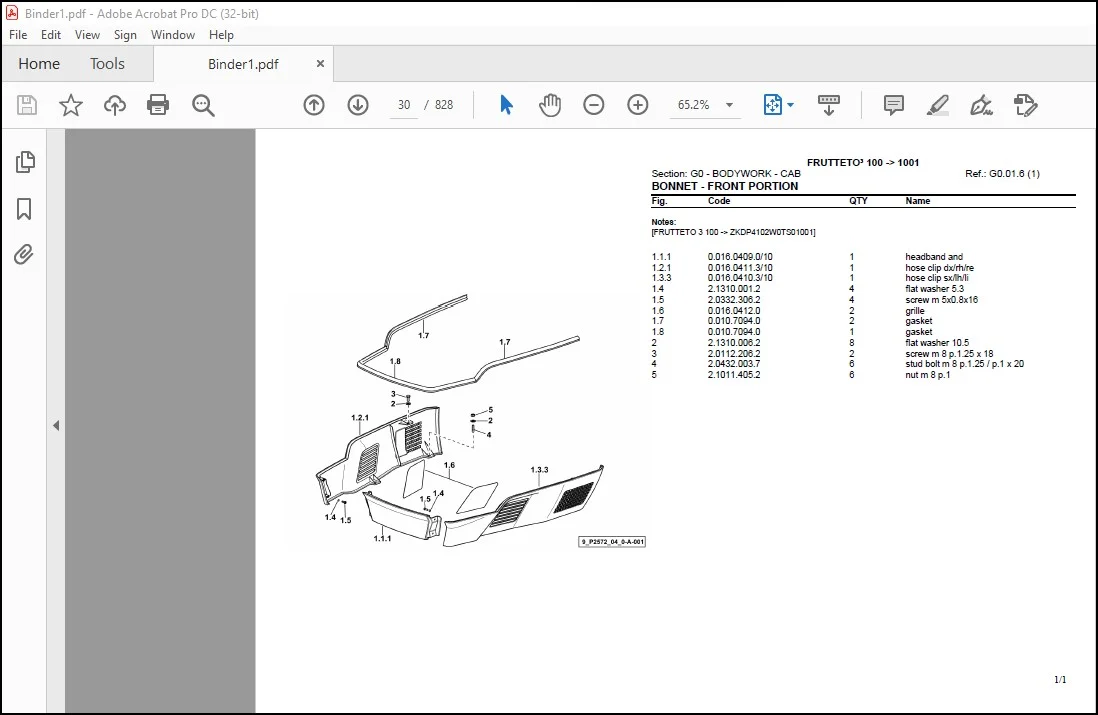Click diagram callout 1.1.1
This screenshot has width=1098, height=715.
point(382,539)
